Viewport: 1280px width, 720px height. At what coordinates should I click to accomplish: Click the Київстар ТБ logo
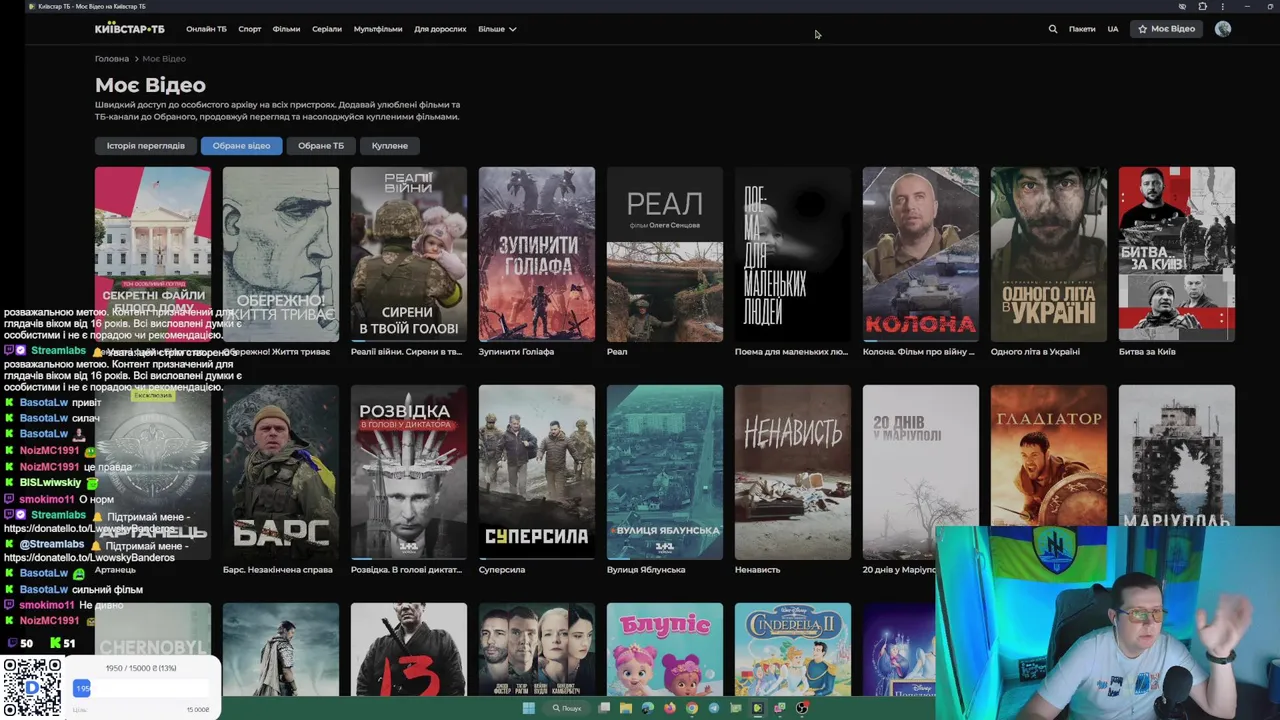click(130, 29)
